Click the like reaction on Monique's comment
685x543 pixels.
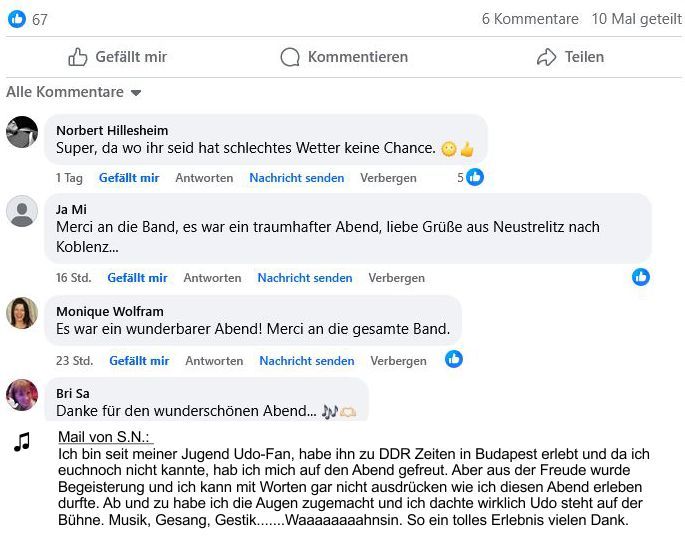click(x=454, y=359)
